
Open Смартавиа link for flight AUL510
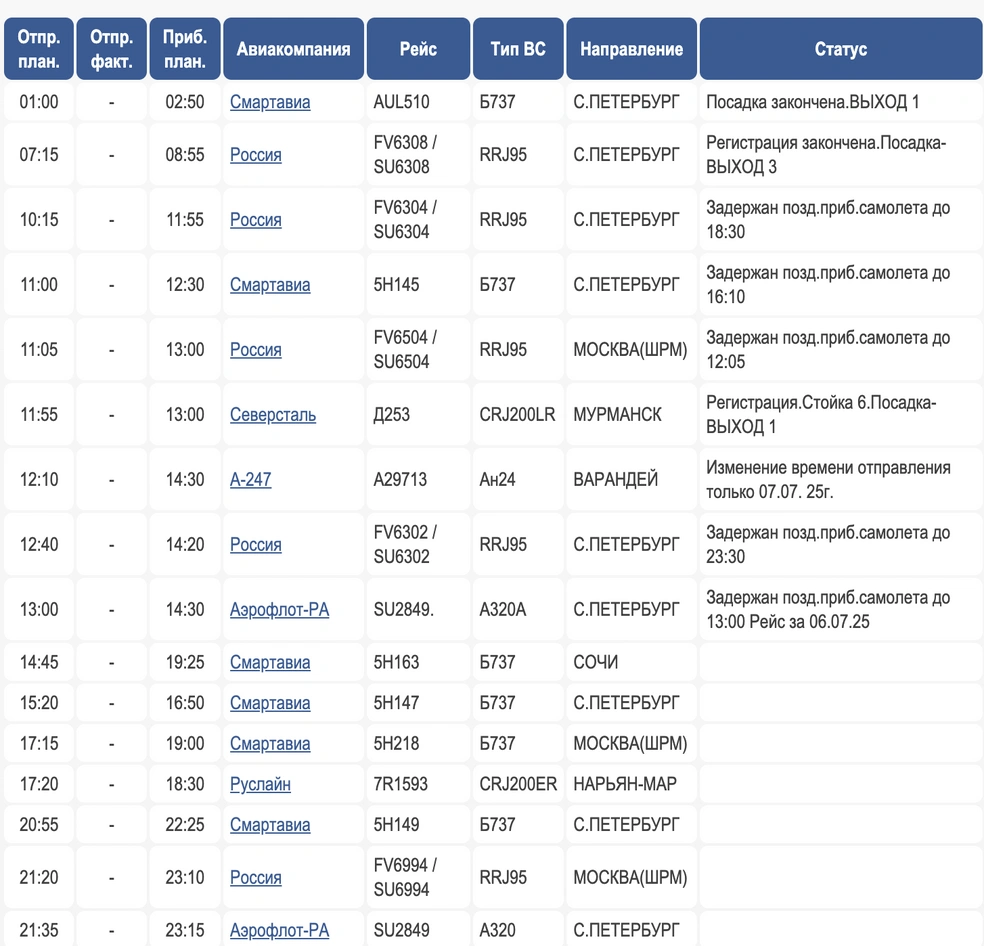coord(270,102)
